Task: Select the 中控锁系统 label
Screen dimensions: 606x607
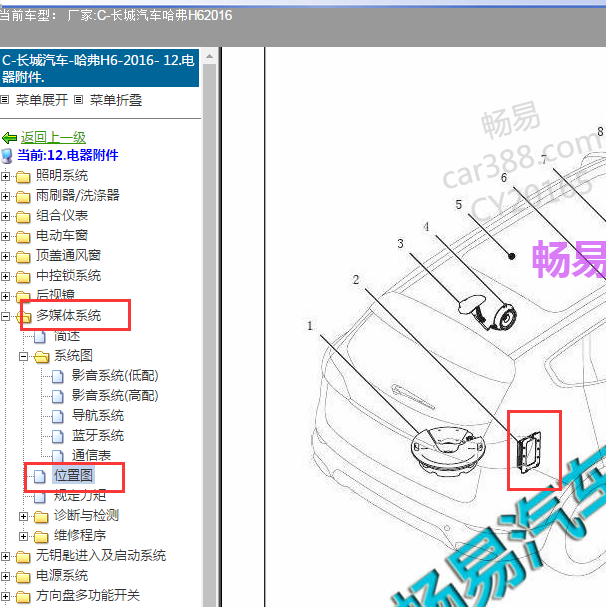Action: tap(69, 275)
